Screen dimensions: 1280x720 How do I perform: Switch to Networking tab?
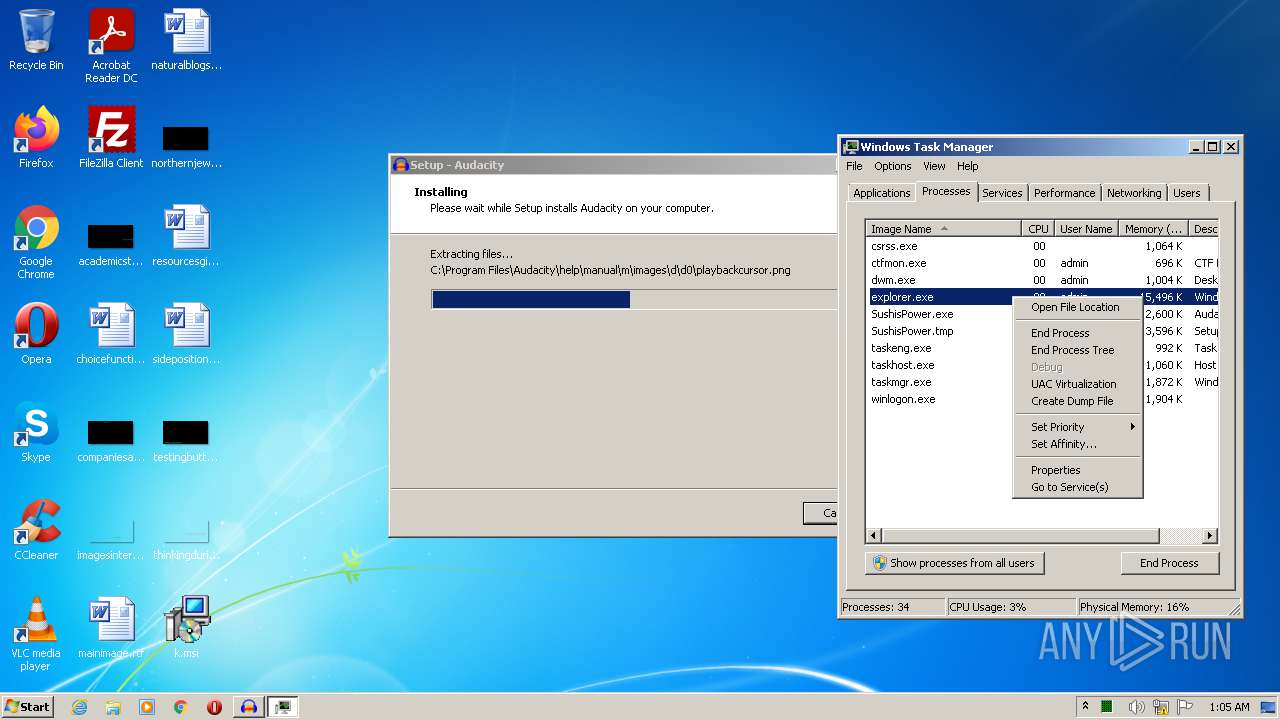tap(1134, 193)
